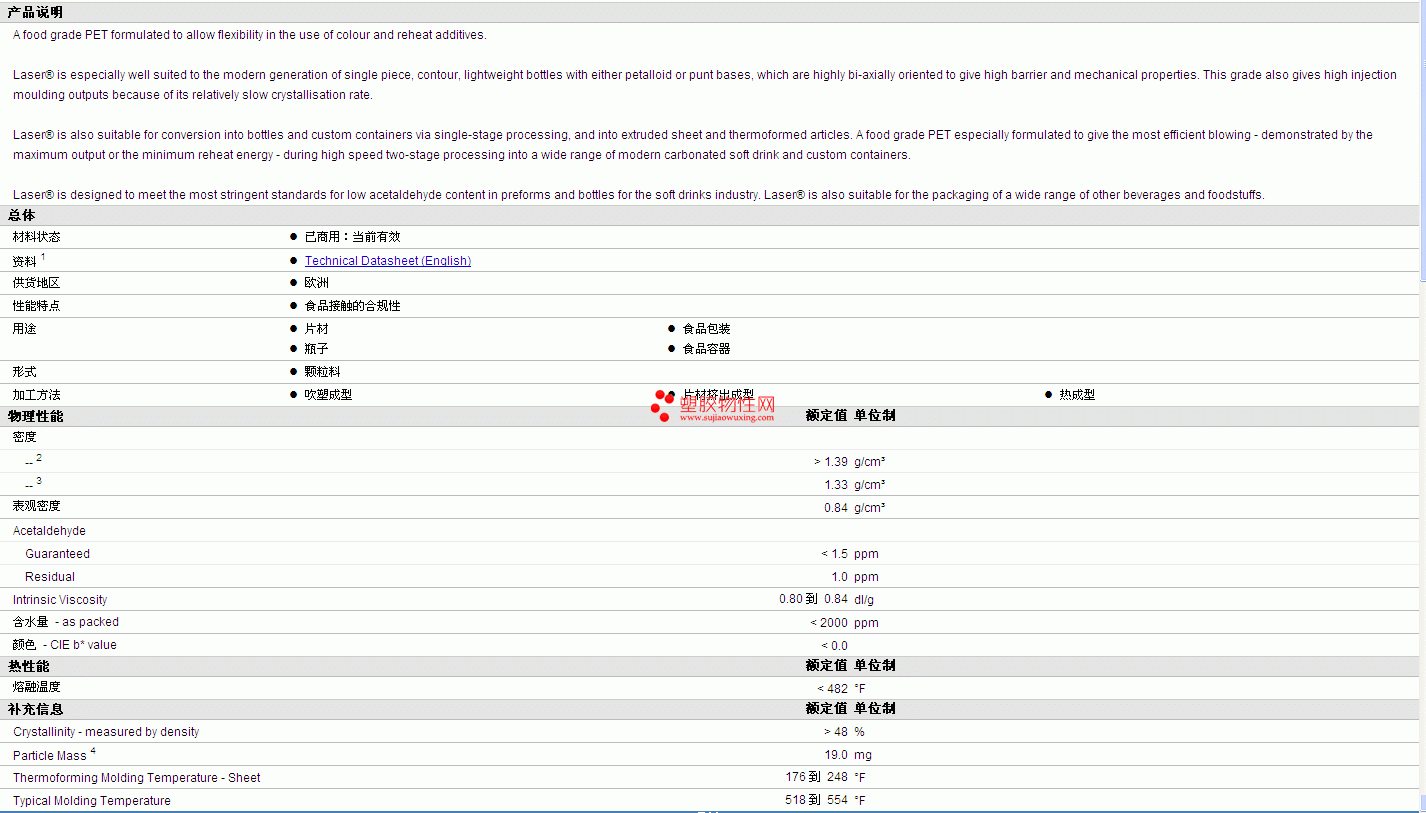
Task: Select the 性能特点 row label
Action: click(x=36, y=306)
